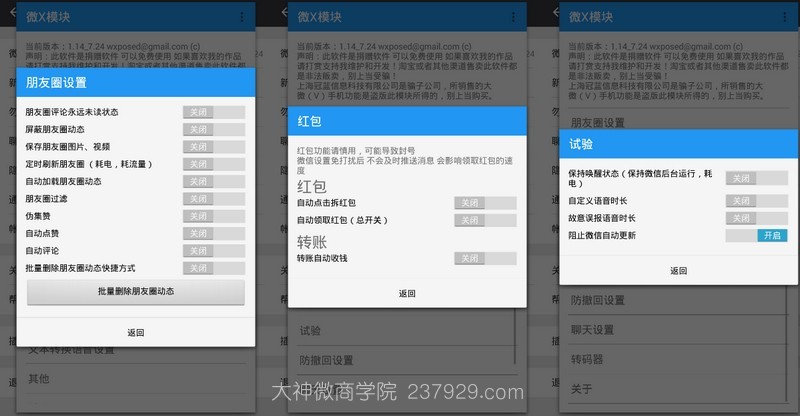Enable 自动点击拆红包 switch

[485, 203]
